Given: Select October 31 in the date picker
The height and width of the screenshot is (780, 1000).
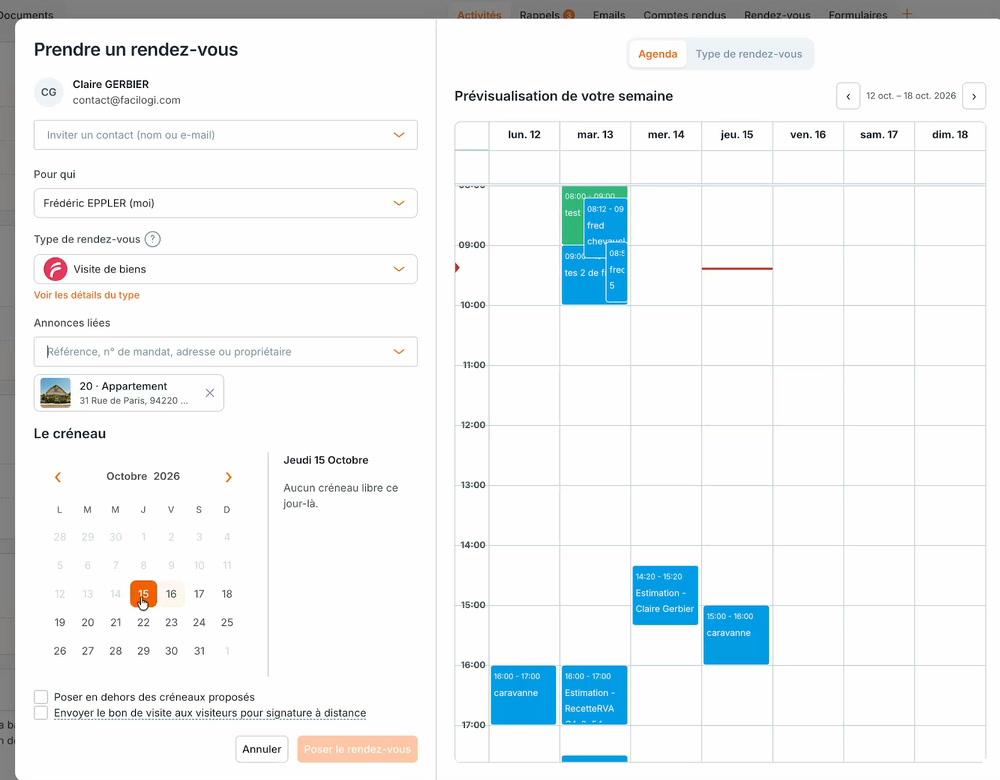Looking at the screenshot, I should pos(199,651).
